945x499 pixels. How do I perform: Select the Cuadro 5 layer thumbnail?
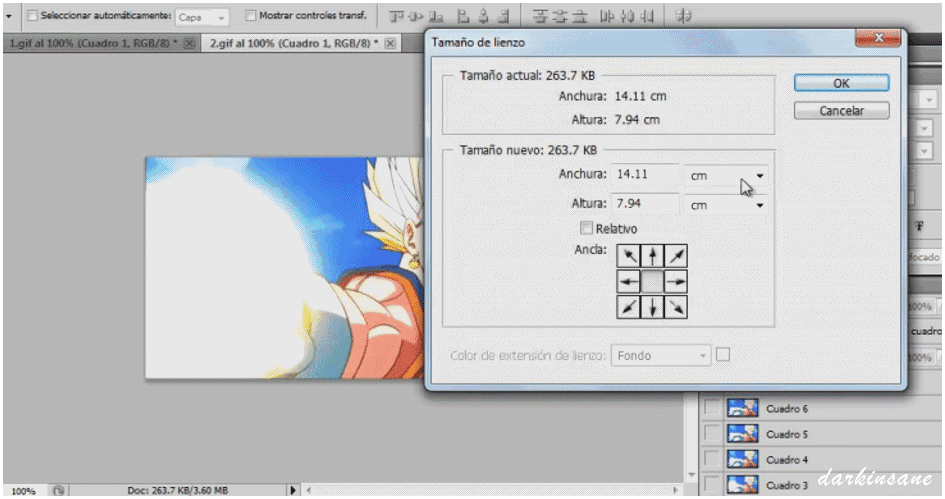742,434
